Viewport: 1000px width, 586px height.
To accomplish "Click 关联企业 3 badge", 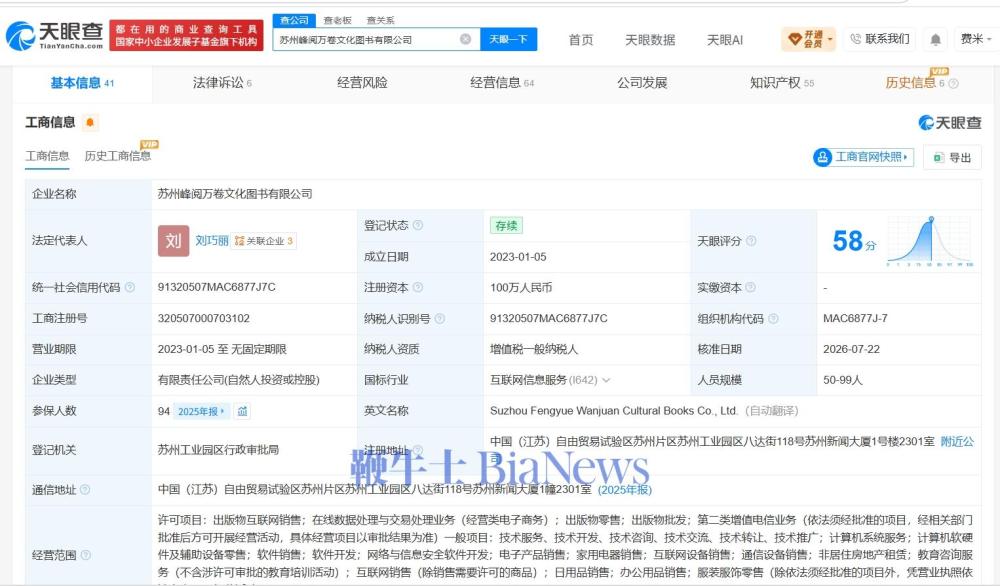I will [263, 241].
